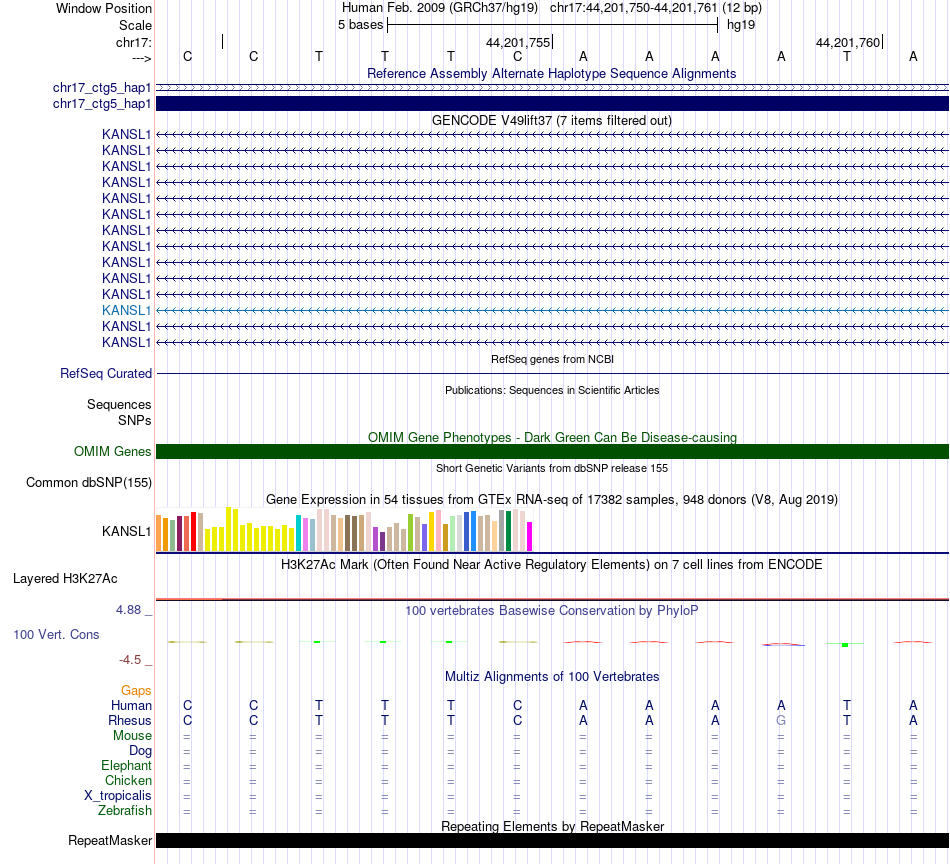Click the RepeatMasker track label
This screenshot has height=864, width=950.
coord(110,840)
